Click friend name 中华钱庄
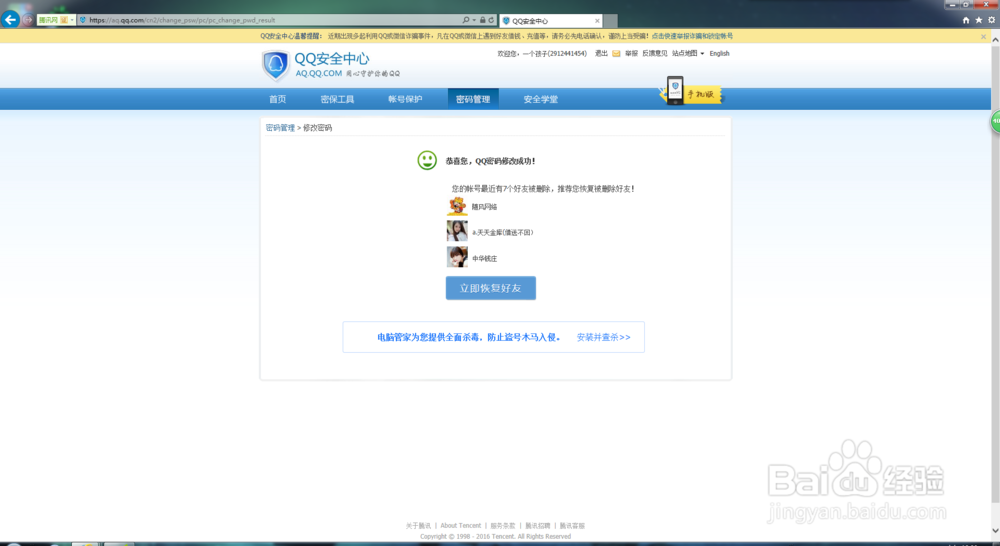1000x546 pixels. tap(485, 258)
